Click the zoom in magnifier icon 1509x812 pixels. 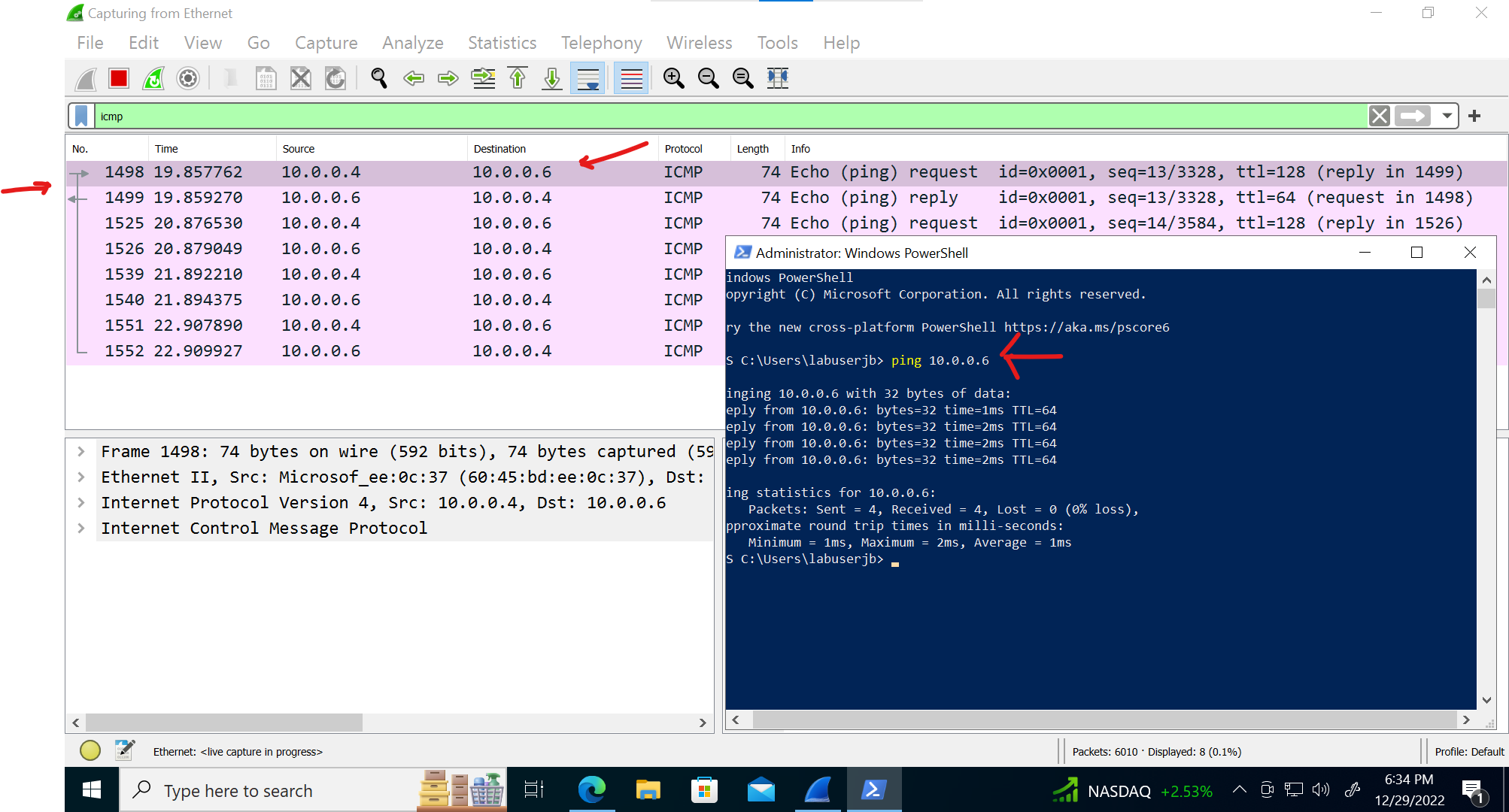(673, 78)
